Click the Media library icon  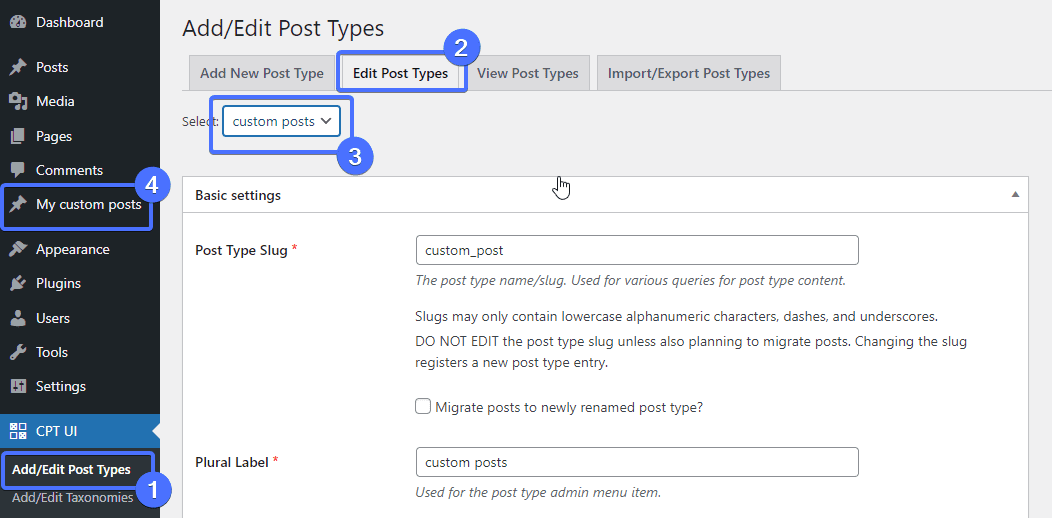[x=18, y=101]
